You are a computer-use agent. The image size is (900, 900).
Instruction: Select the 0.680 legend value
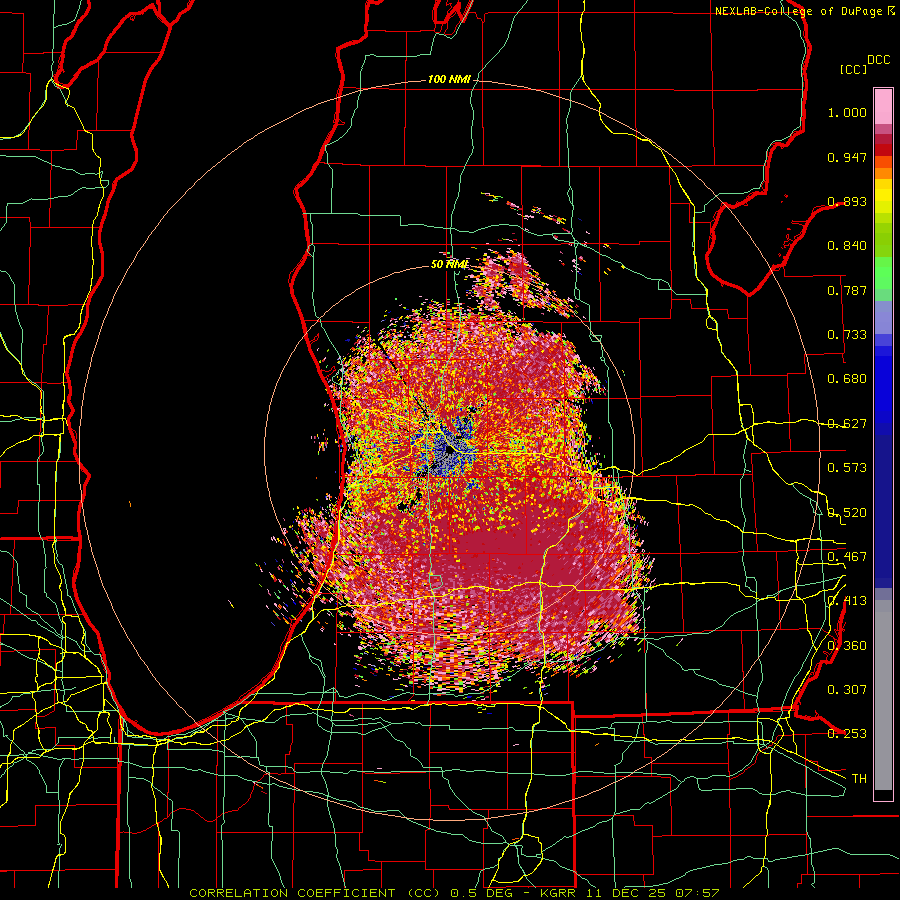point(847,379)
